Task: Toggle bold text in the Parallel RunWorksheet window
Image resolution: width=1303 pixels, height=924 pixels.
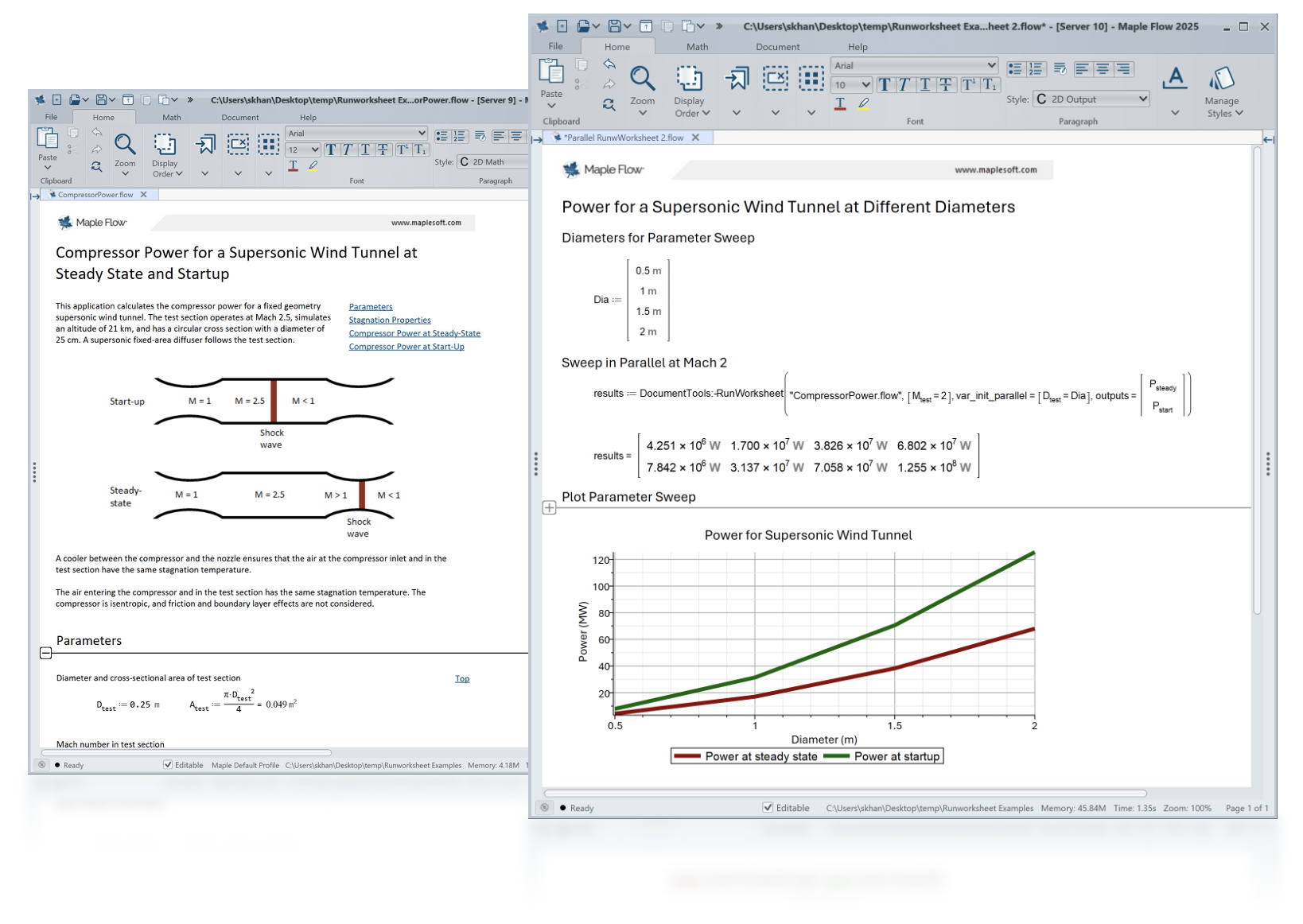Action: [885, 85]
